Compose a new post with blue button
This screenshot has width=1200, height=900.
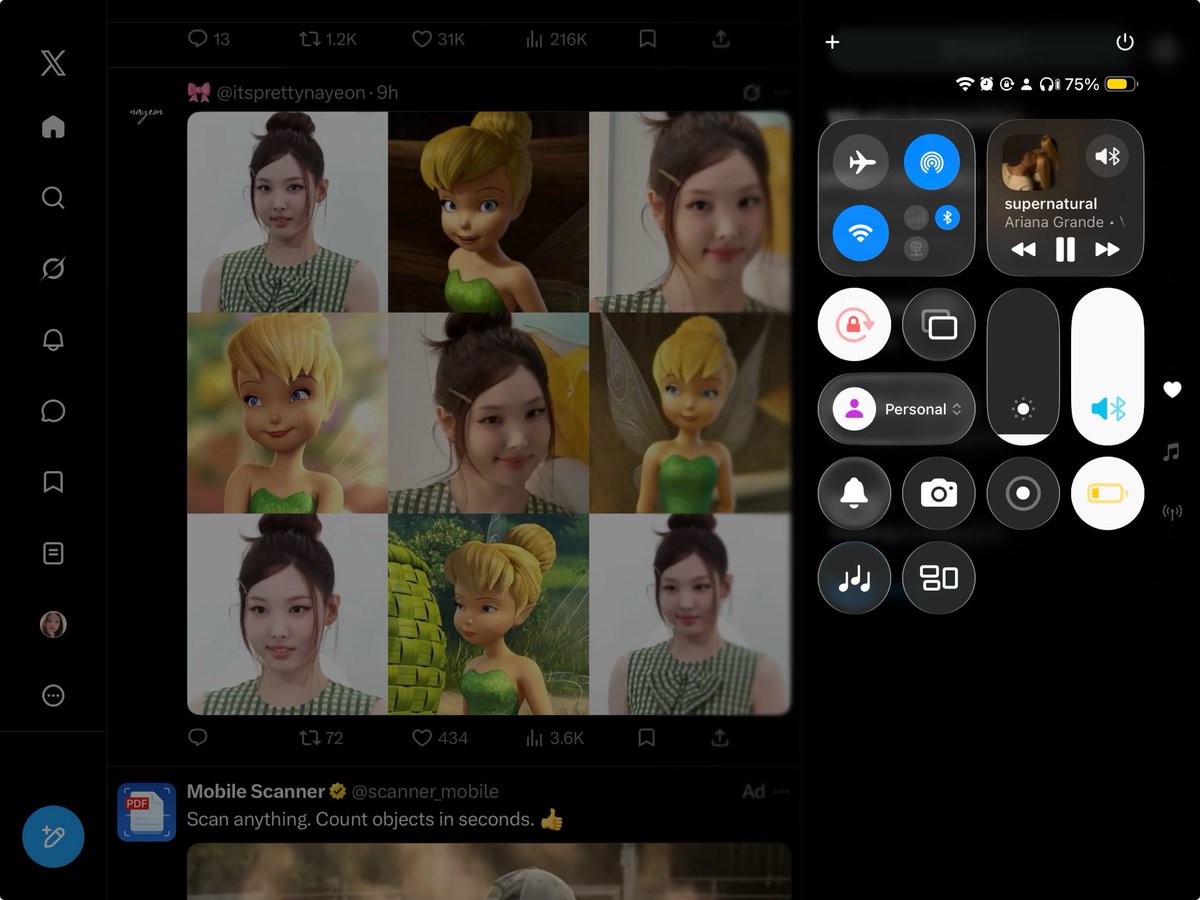tap(53, 836)
